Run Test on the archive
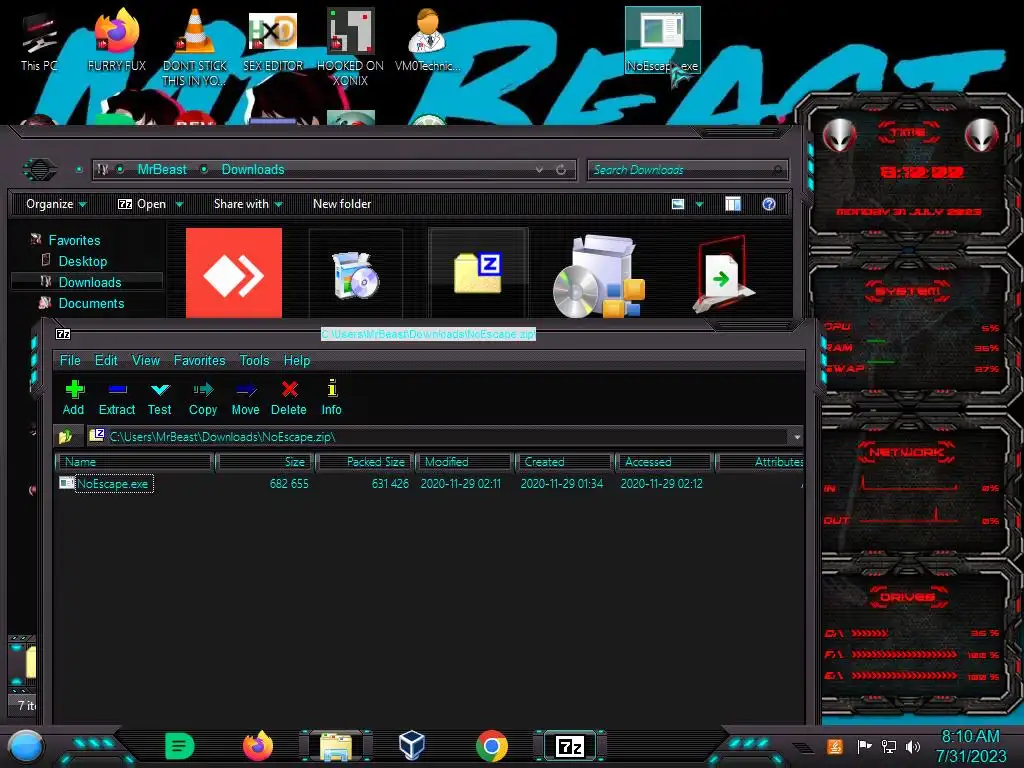The width and height of the screenshot is (1024, 768). [x=159, y=397]
